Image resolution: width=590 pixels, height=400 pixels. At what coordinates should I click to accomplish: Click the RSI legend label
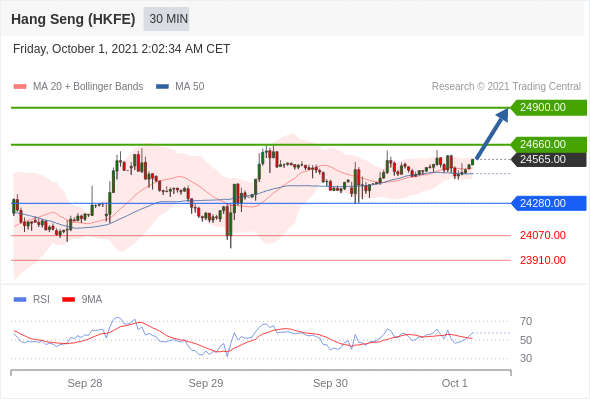point(41,300)
